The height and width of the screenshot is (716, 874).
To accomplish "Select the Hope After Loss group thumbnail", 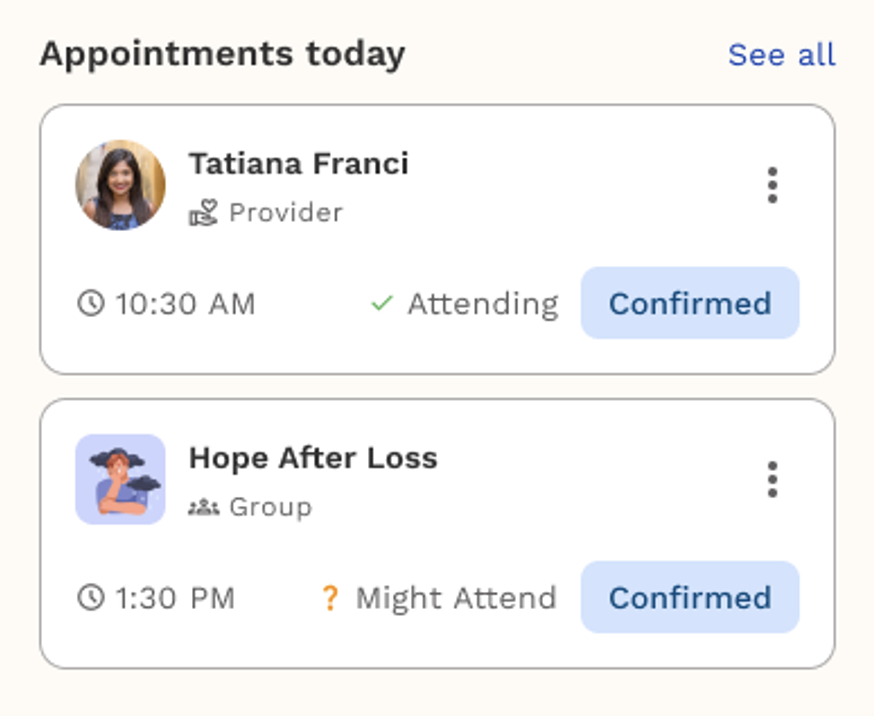I will click(x=120, y=479).
